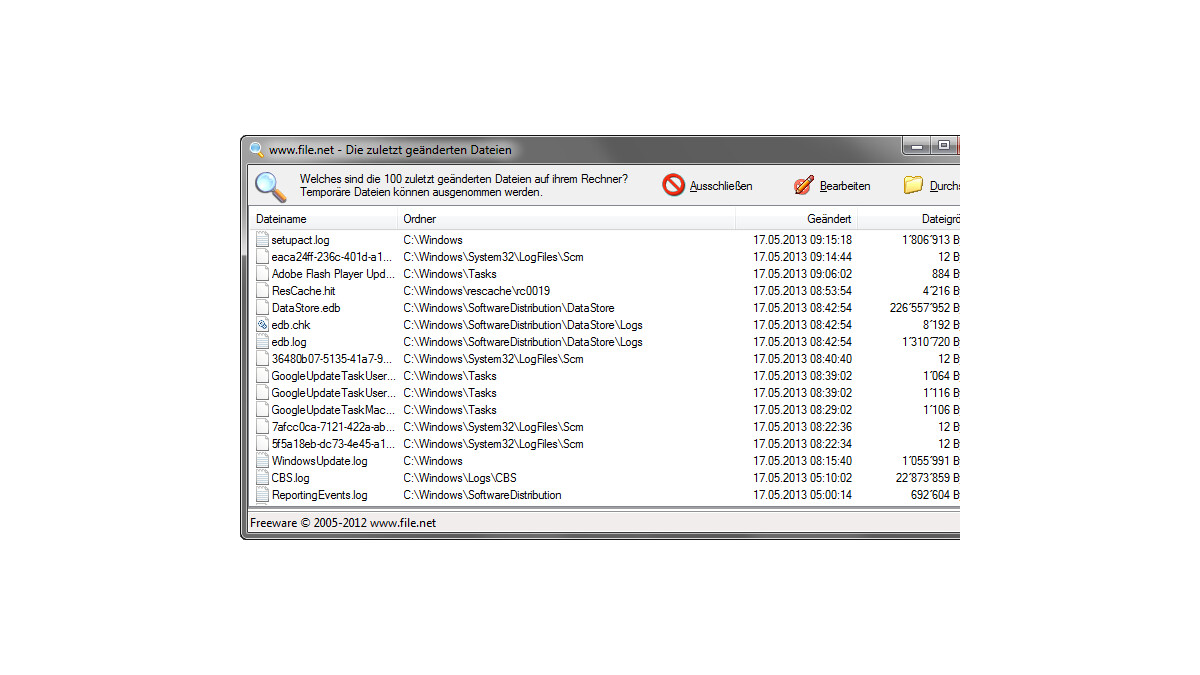This screenshot has height=675, width=1200.
Task: Sort files by the Geändert column
Action: pyautogui.click(x=830, y=218)
